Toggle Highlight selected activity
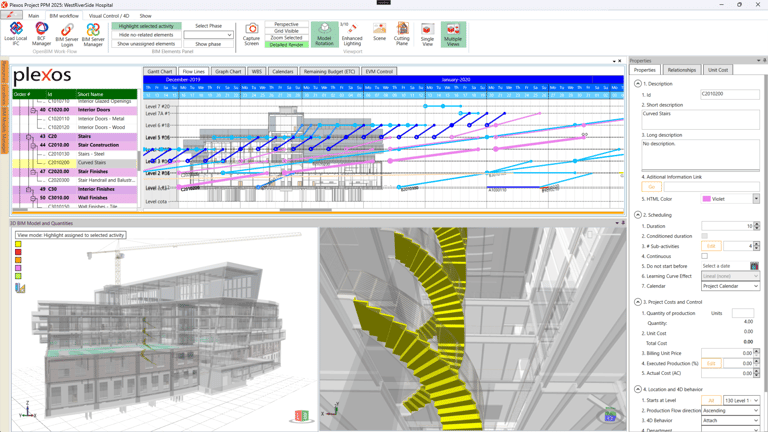The image size is (768, 432). 146,26
